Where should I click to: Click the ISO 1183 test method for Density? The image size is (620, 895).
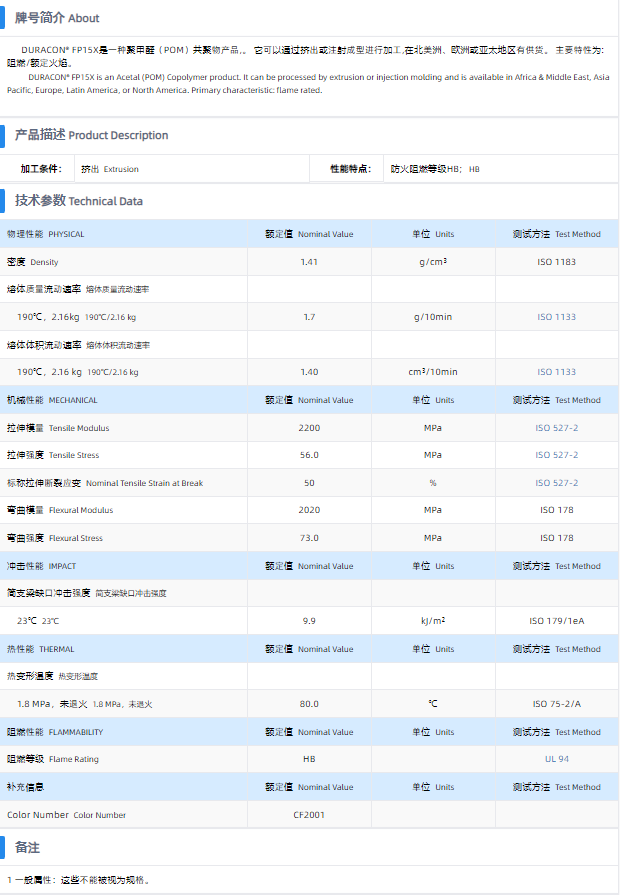[556, 262]
